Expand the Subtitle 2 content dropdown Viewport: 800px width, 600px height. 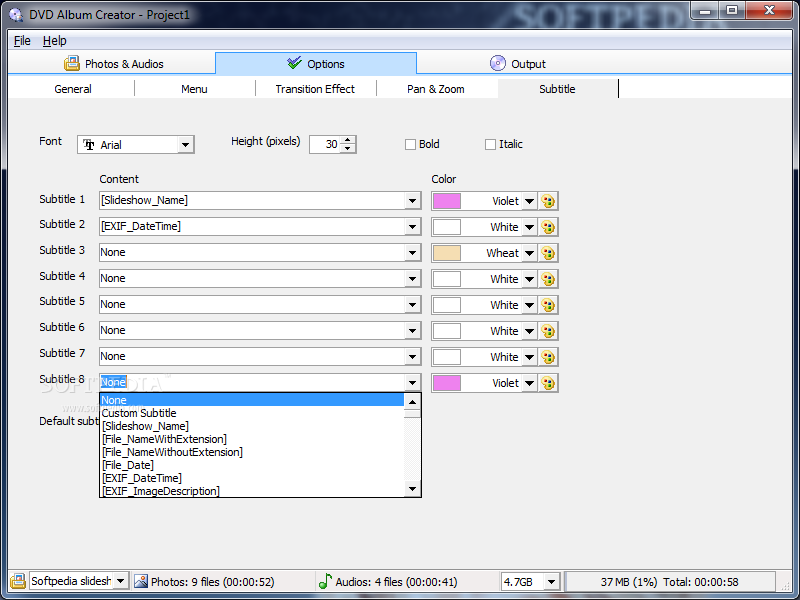click(412, 227)
